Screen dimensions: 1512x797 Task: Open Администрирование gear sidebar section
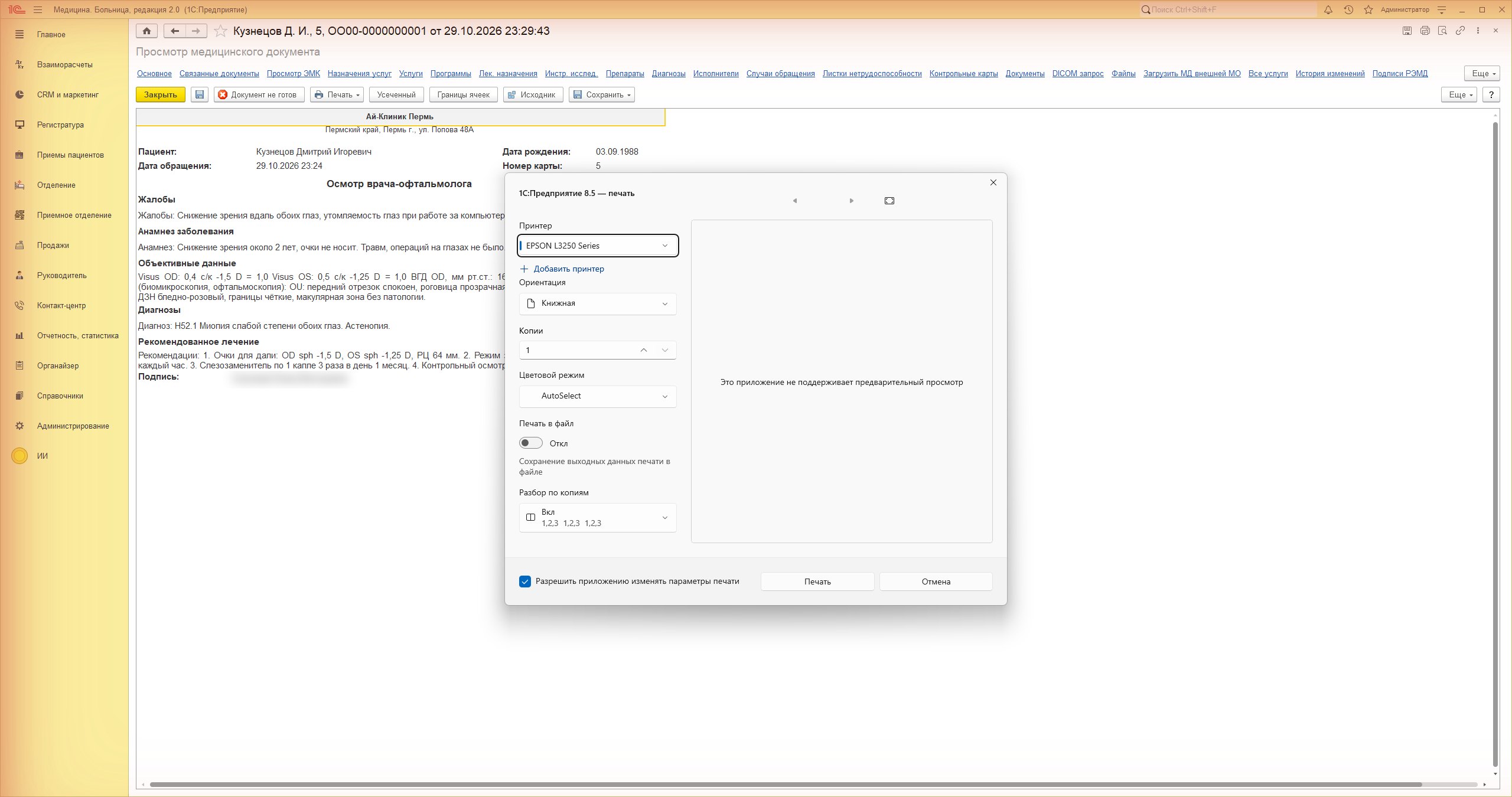[64, 426]
